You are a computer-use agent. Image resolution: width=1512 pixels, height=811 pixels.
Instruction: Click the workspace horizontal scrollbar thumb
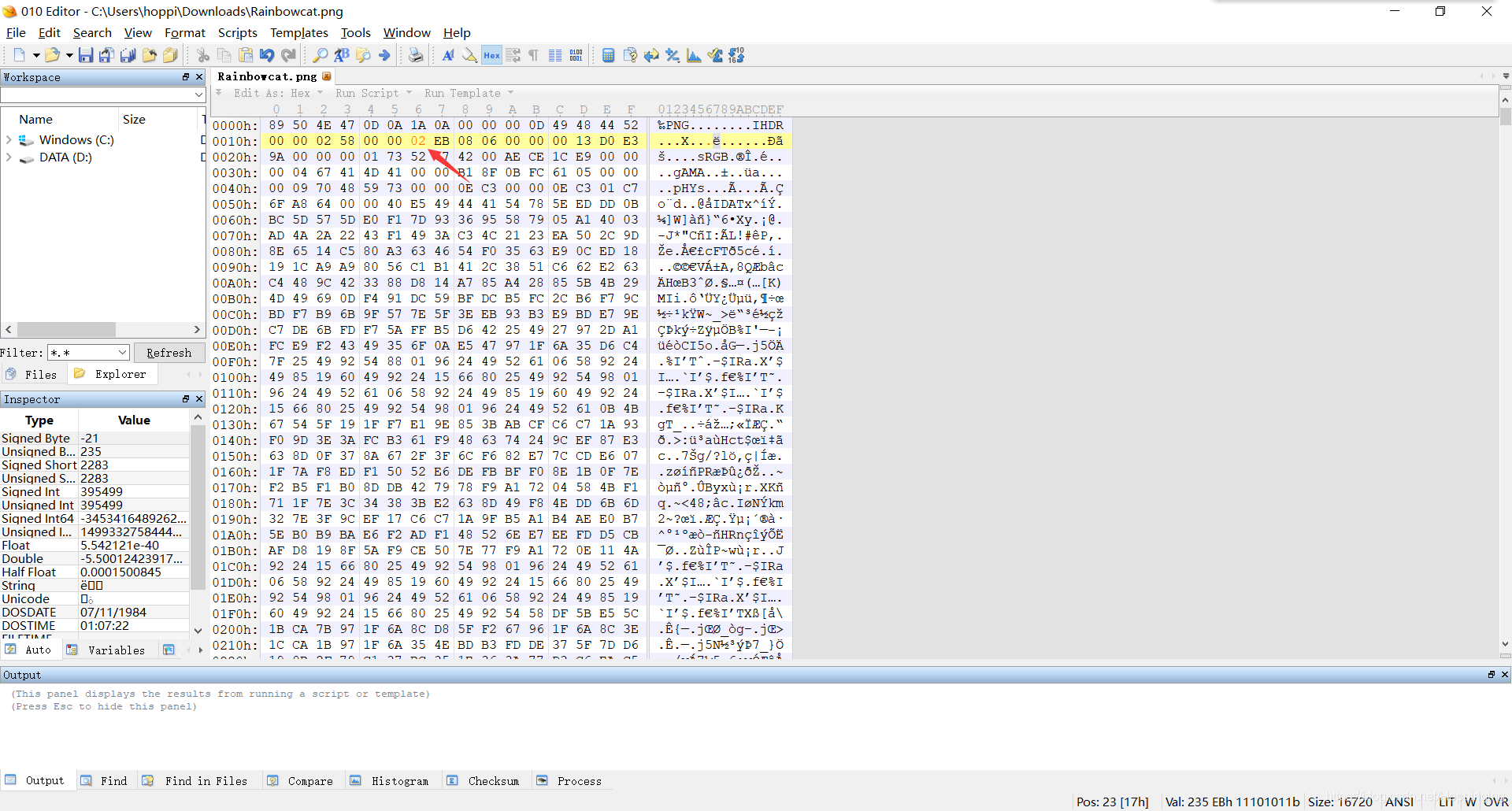click(x=67, y=329)
